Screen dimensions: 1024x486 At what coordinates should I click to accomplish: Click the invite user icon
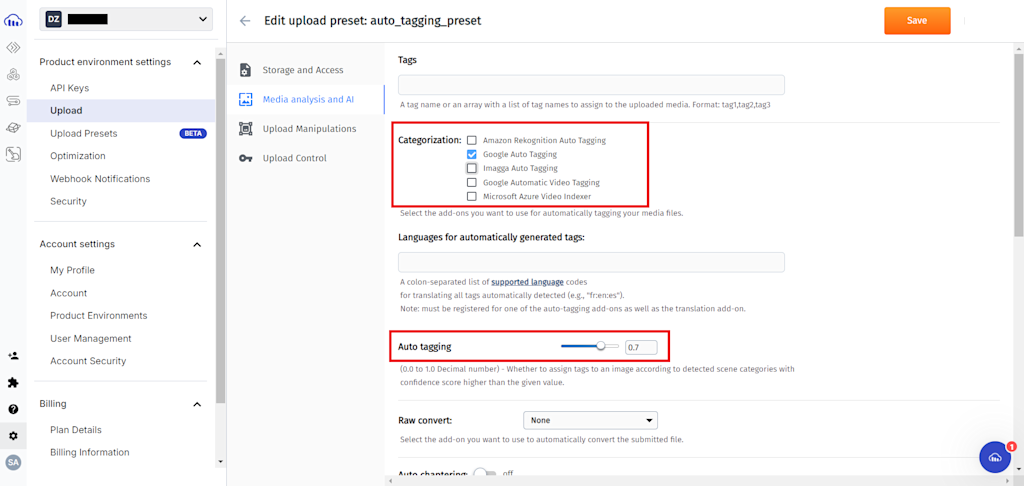pos(13,356)
